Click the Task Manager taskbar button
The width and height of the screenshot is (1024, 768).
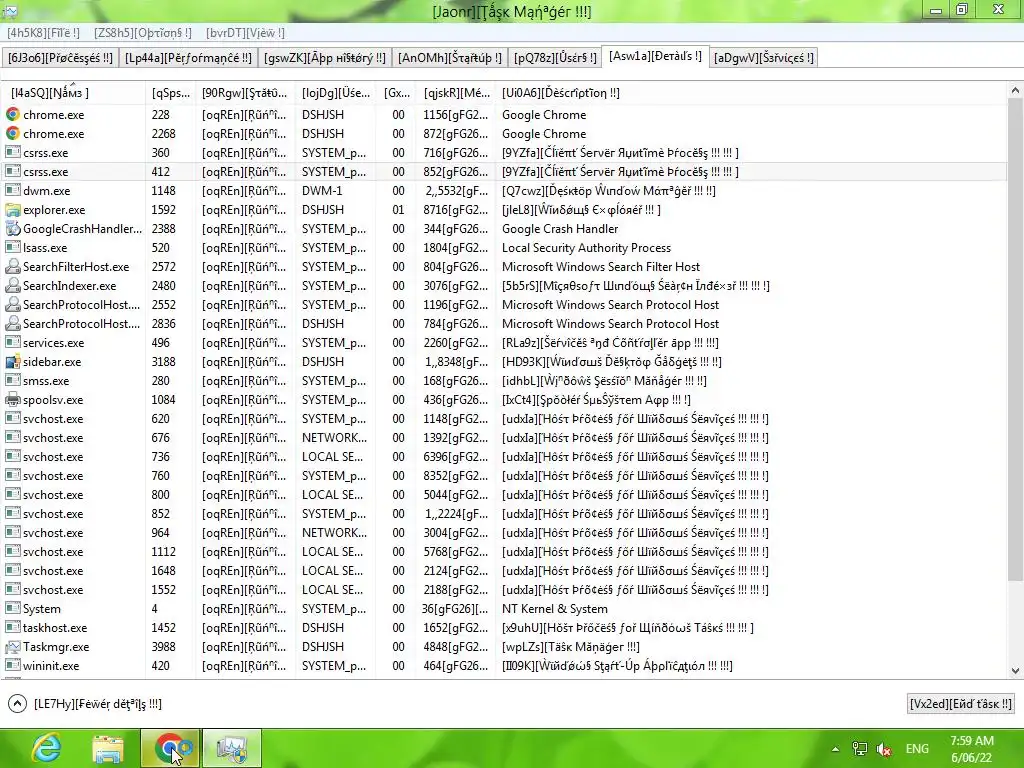pos(232,748)
